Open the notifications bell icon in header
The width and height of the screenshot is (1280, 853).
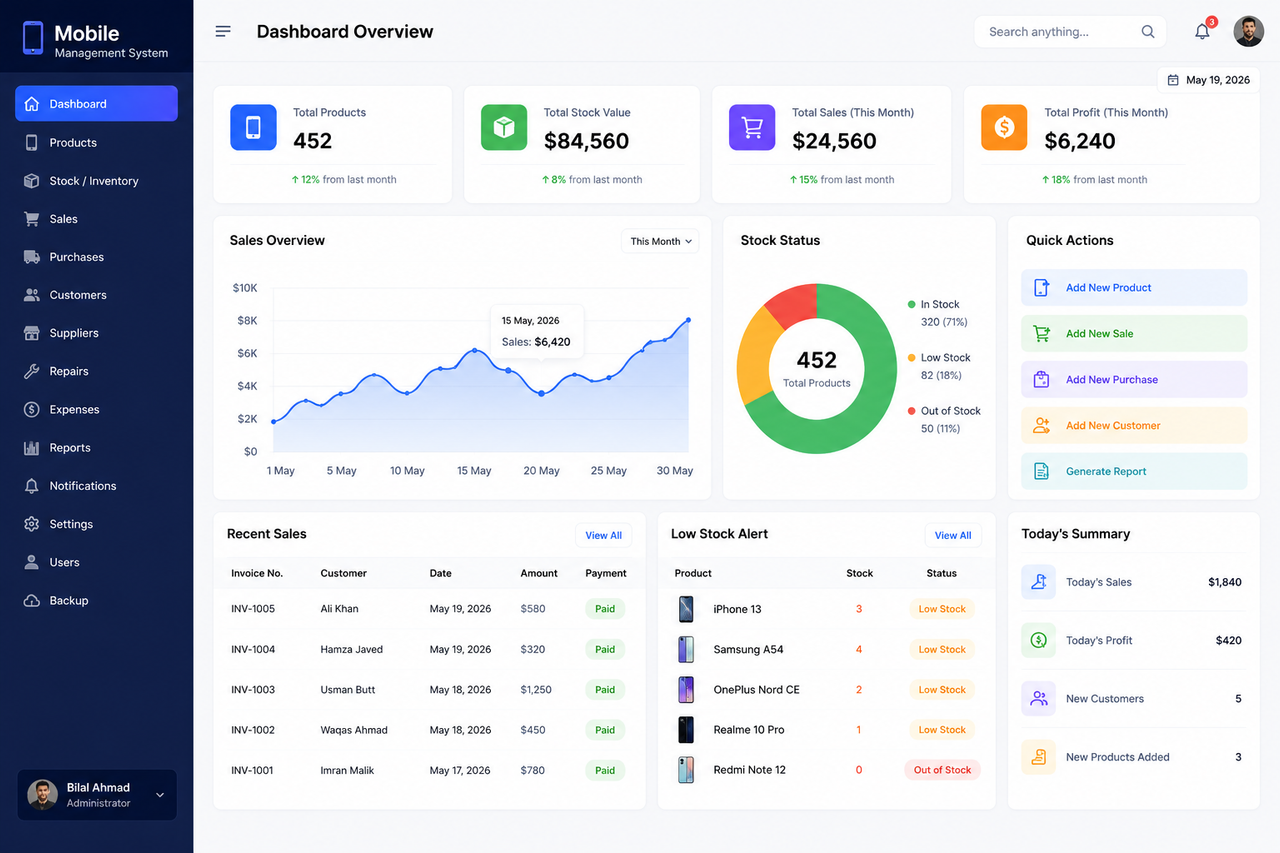tap(1202, 31)
